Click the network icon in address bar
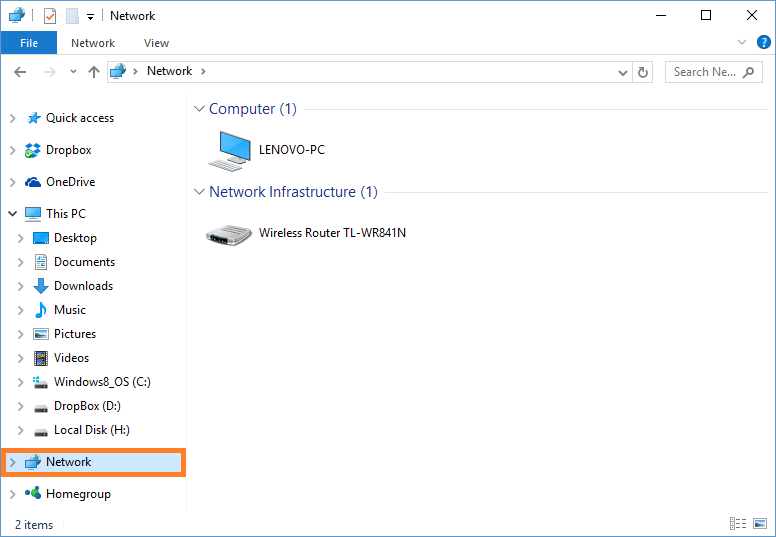This screenshot has height=537, width=776. click(x=118, y=71)
